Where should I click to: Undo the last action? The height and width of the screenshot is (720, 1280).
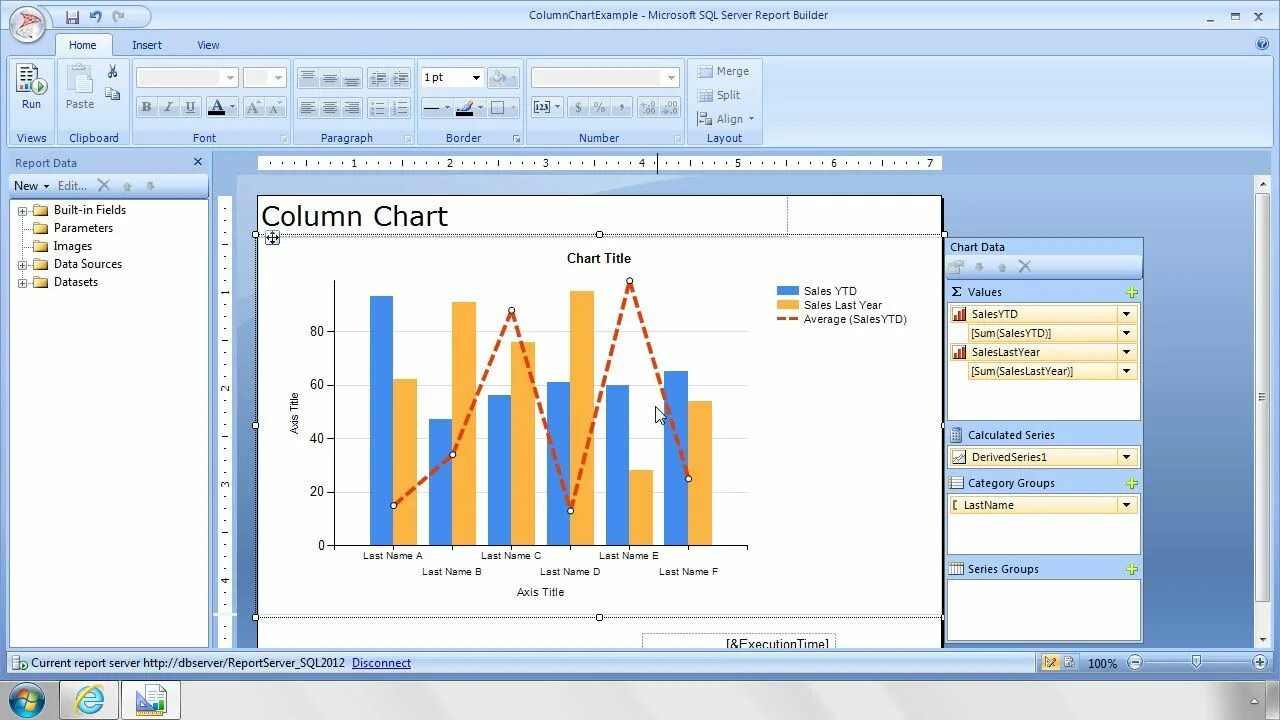tap(96, 17)
